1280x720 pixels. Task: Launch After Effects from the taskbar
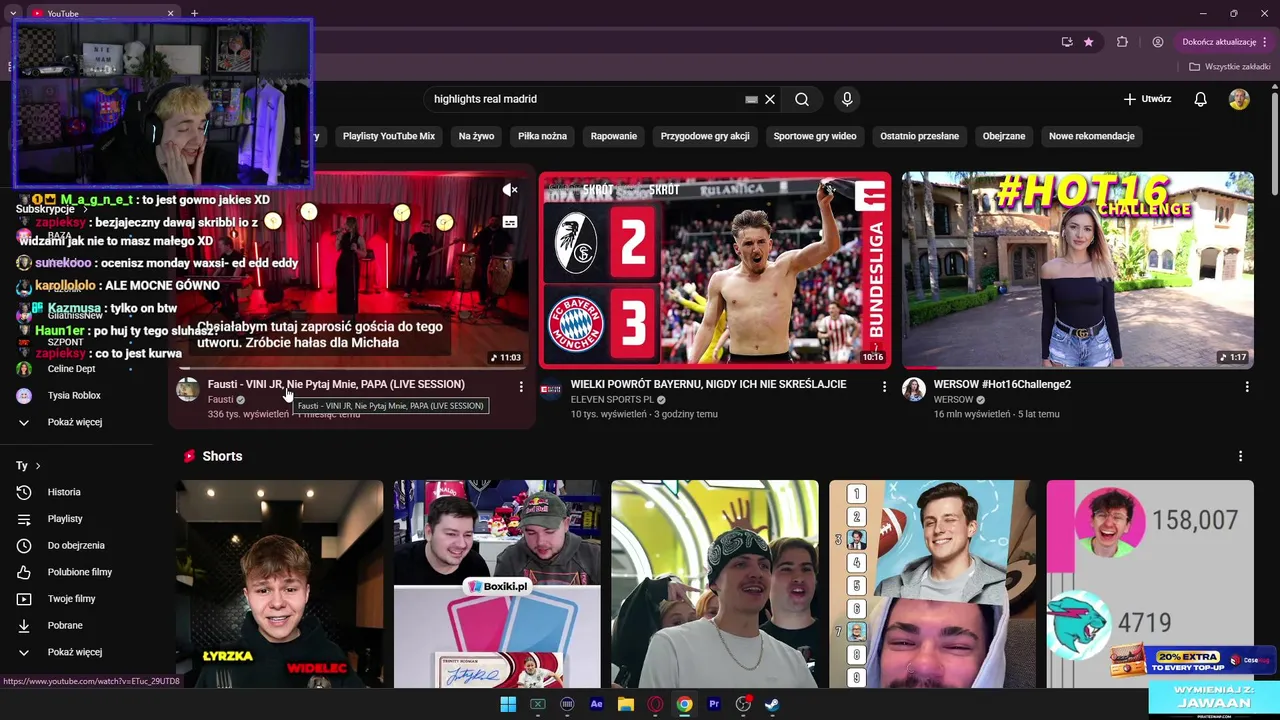click(x=597, y=704)
